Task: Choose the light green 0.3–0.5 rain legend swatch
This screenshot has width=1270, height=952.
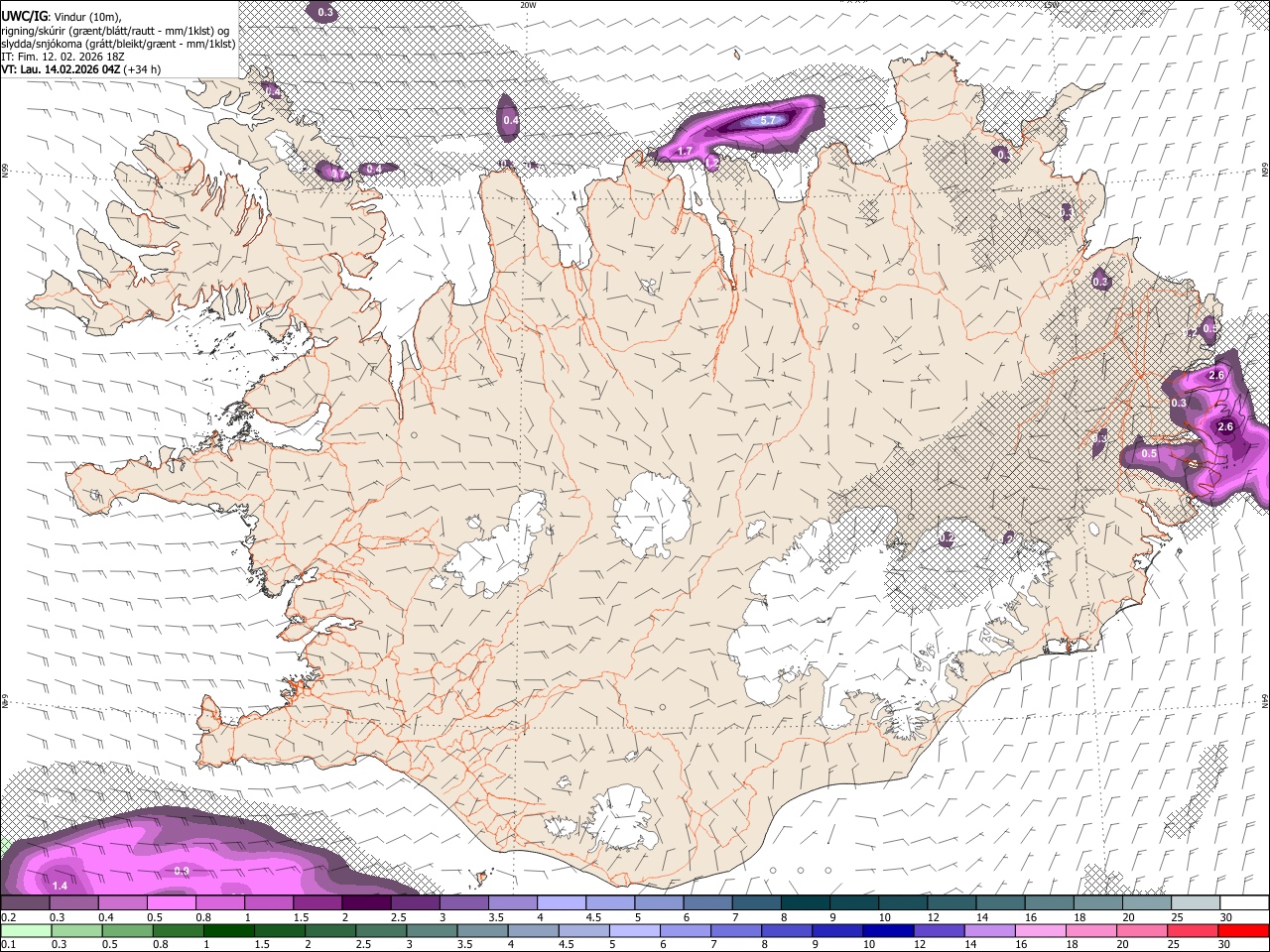Action: tap(77, 931)
